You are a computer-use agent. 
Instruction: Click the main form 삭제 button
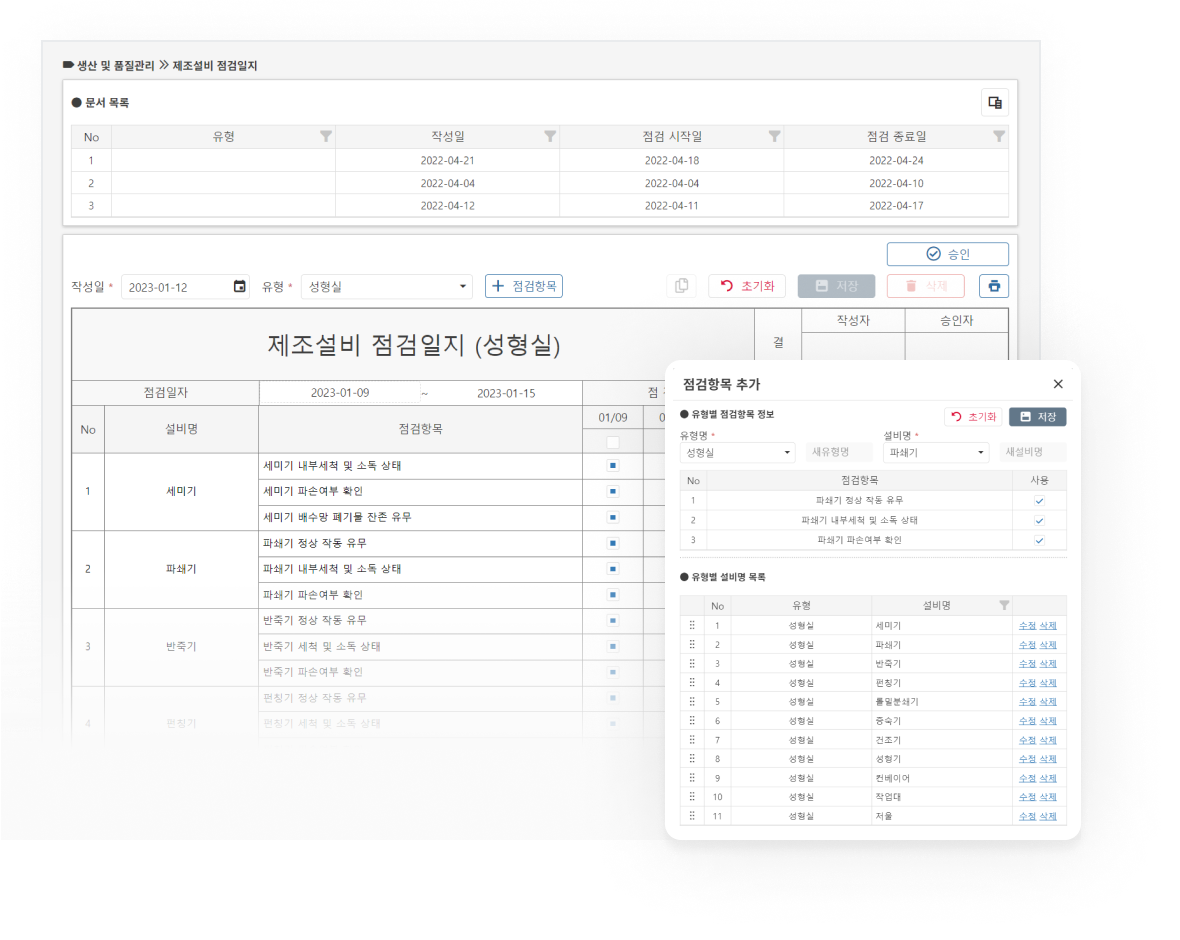point(926,286)
